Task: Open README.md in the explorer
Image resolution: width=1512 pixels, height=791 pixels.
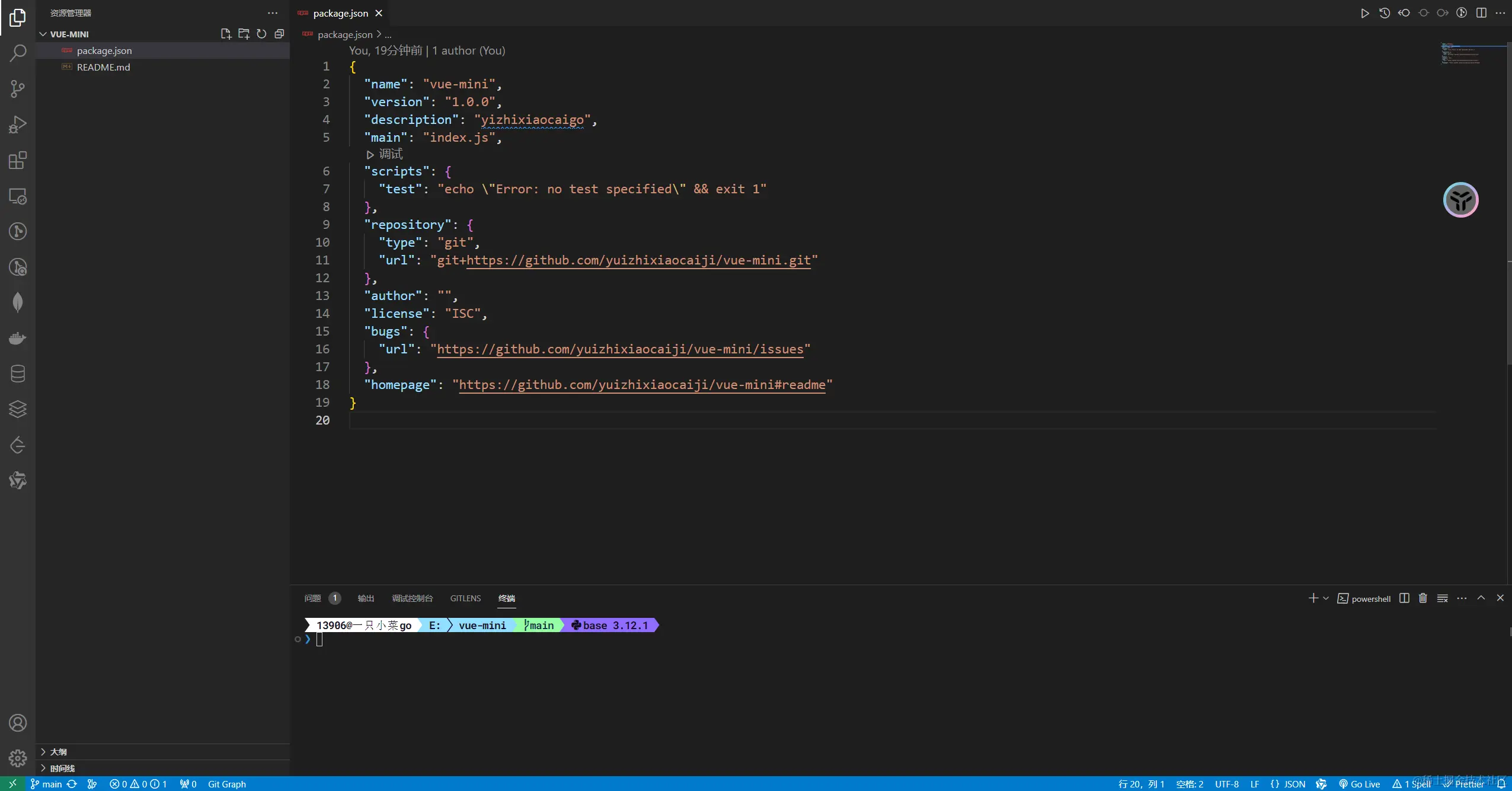Action: tap(103, 67)
